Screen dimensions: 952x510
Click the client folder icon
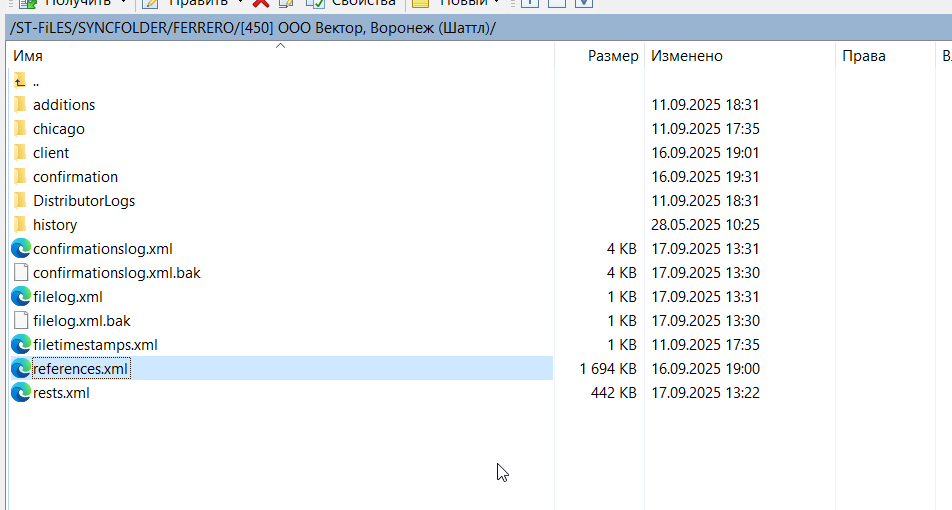(x=20, y=152)
